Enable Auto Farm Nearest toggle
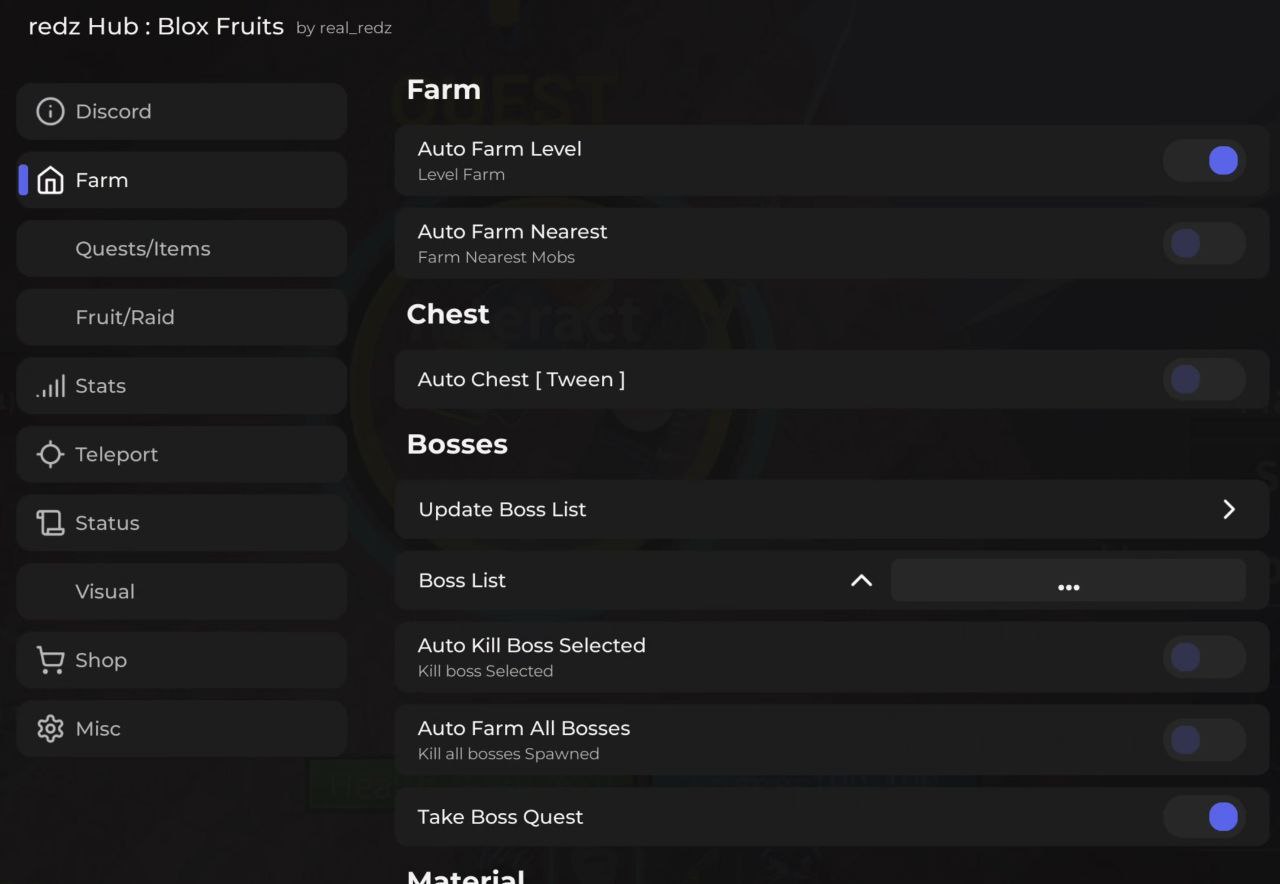The width and height of the screenshot is (1280, 884). point(1204,243)
